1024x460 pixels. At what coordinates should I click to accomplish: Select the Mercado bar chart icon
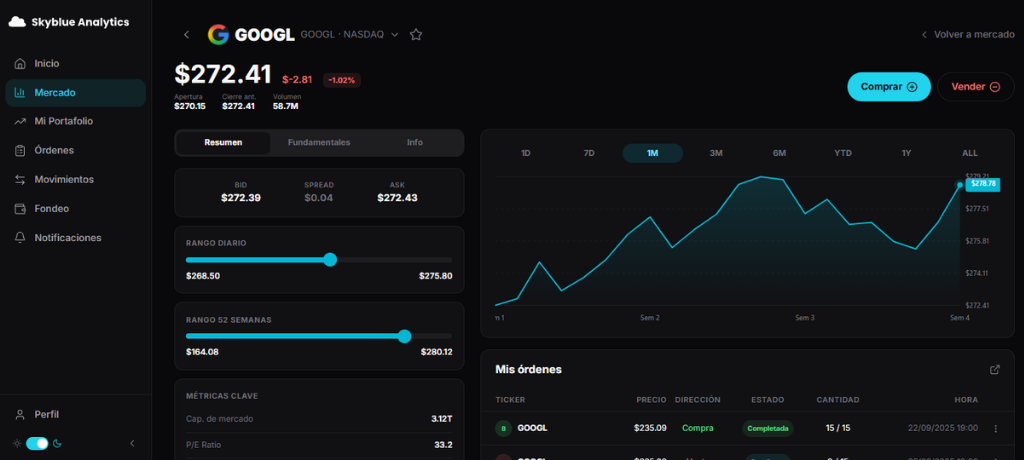[20, 93]
